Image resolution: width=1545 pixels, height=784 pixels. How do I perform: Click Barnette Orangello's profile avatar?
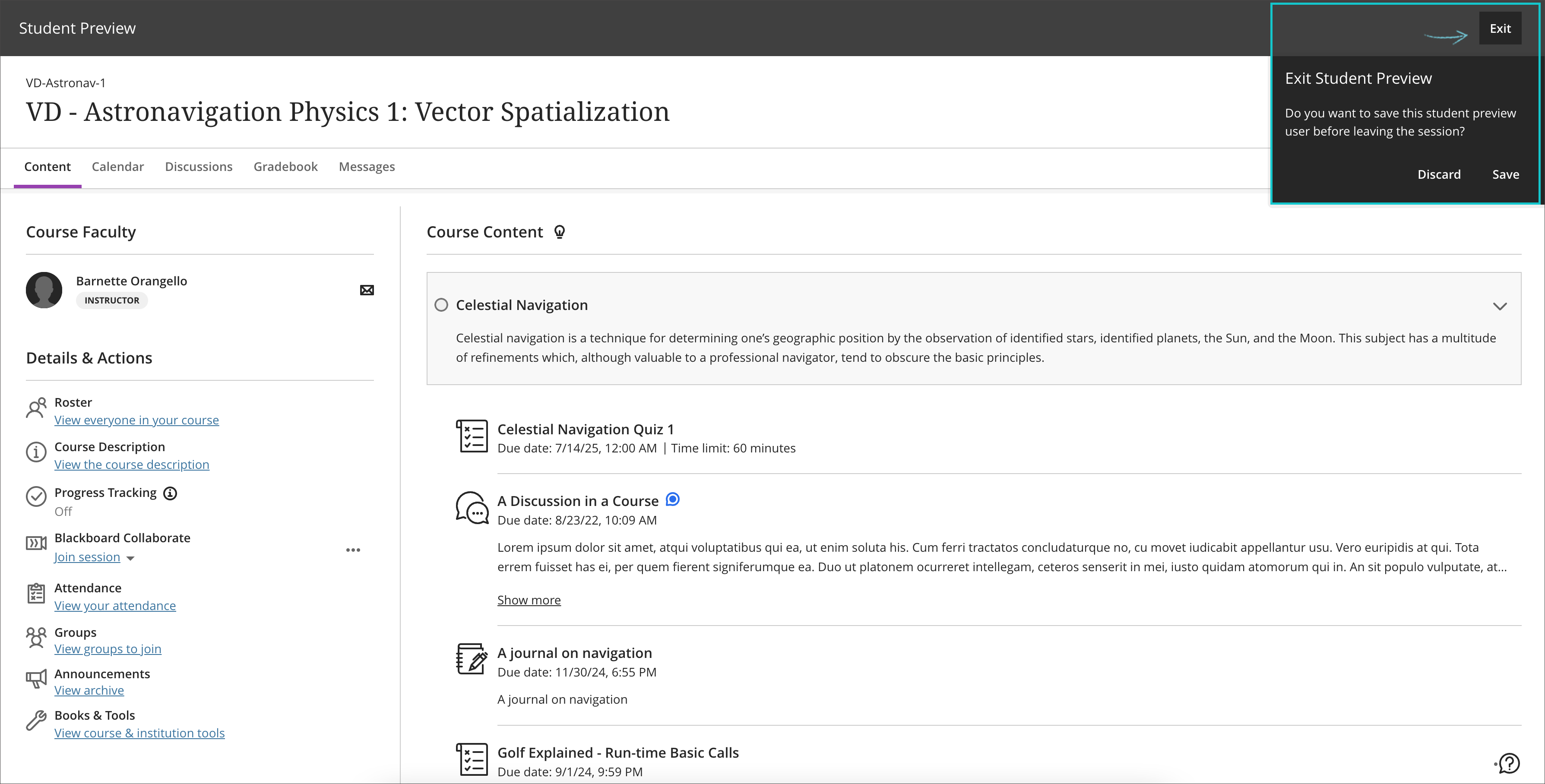pyautogui.click(x=44, y=290)
